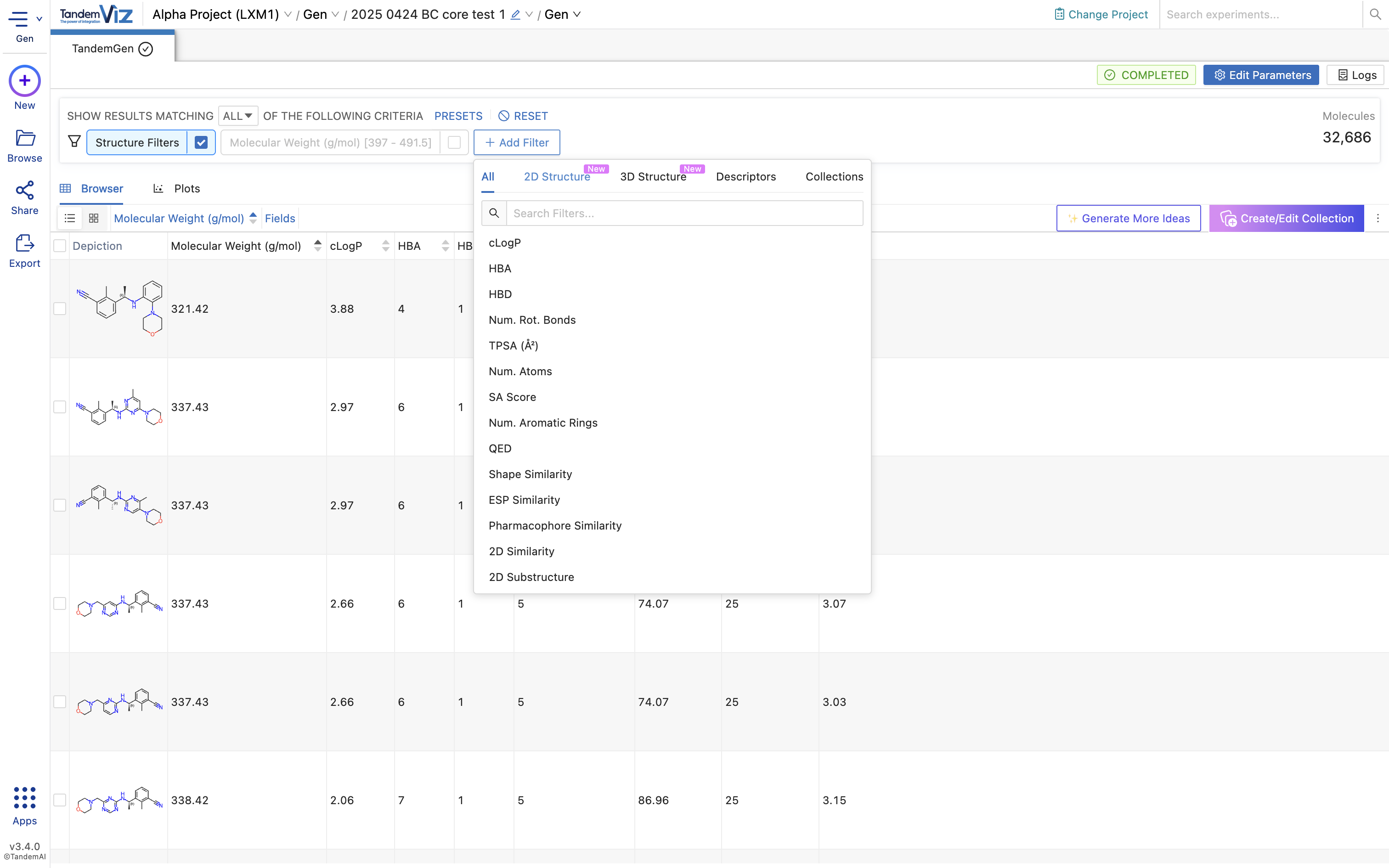Check the row with cLogP 2.06
Viewport: 1389px width, 868px height.
tap(60, 800)
